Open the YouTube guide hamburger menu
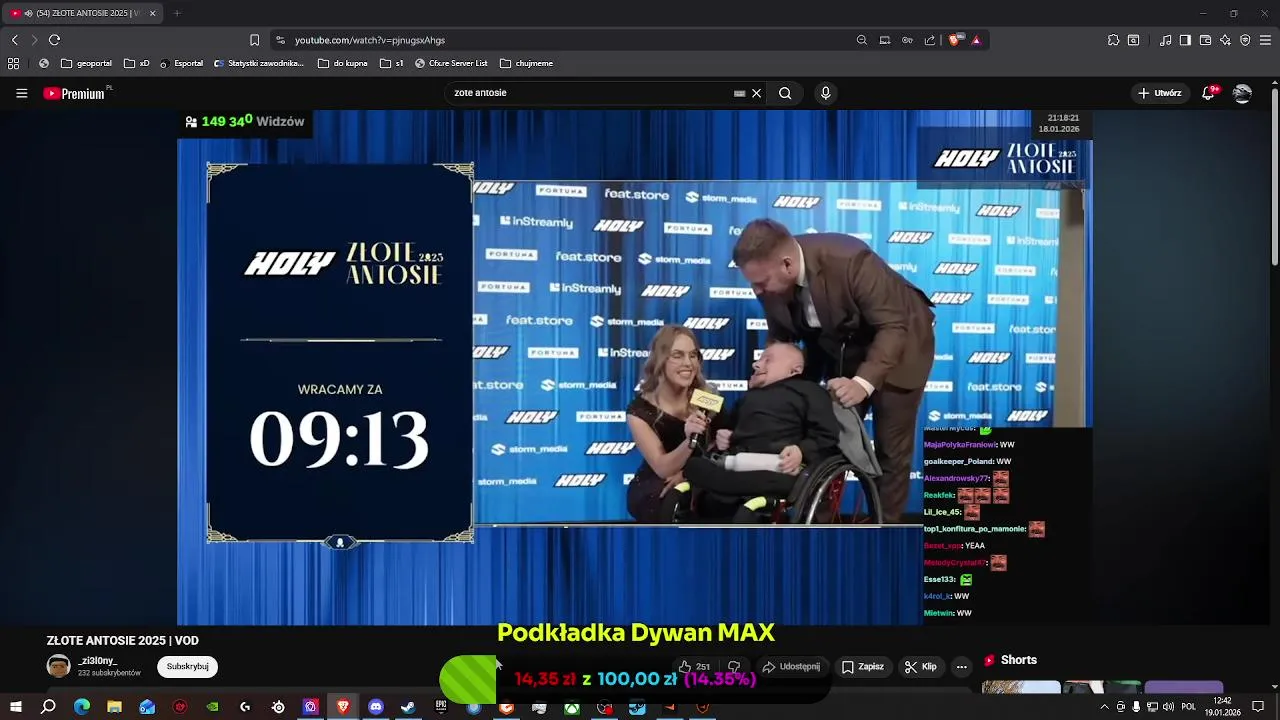1280x720 pixels. (21, 93)
